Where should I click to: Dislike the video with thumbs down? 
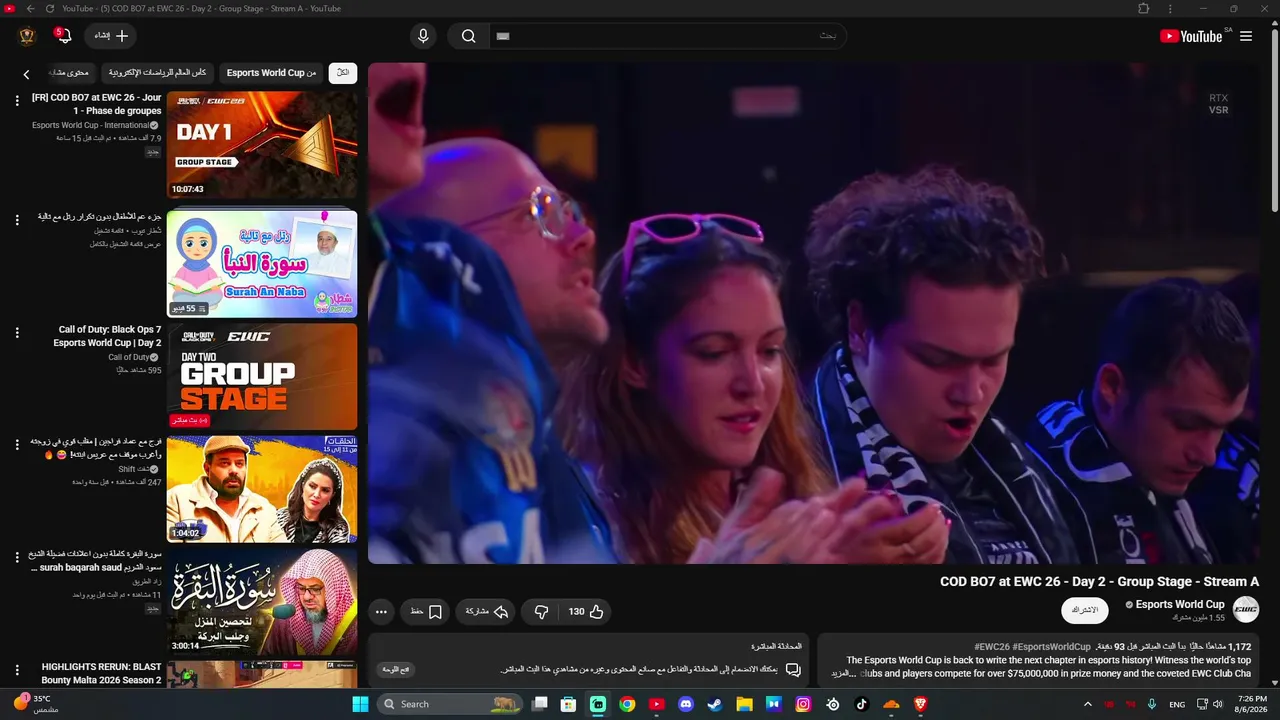coord(541,612)
